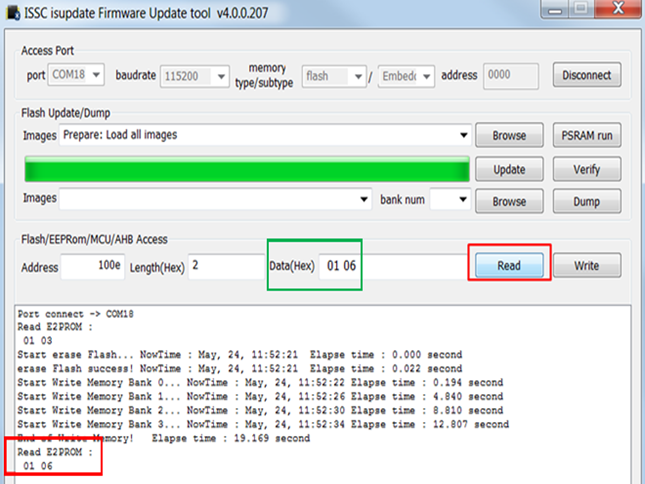Click the green flash progress bar

point(246,169)
